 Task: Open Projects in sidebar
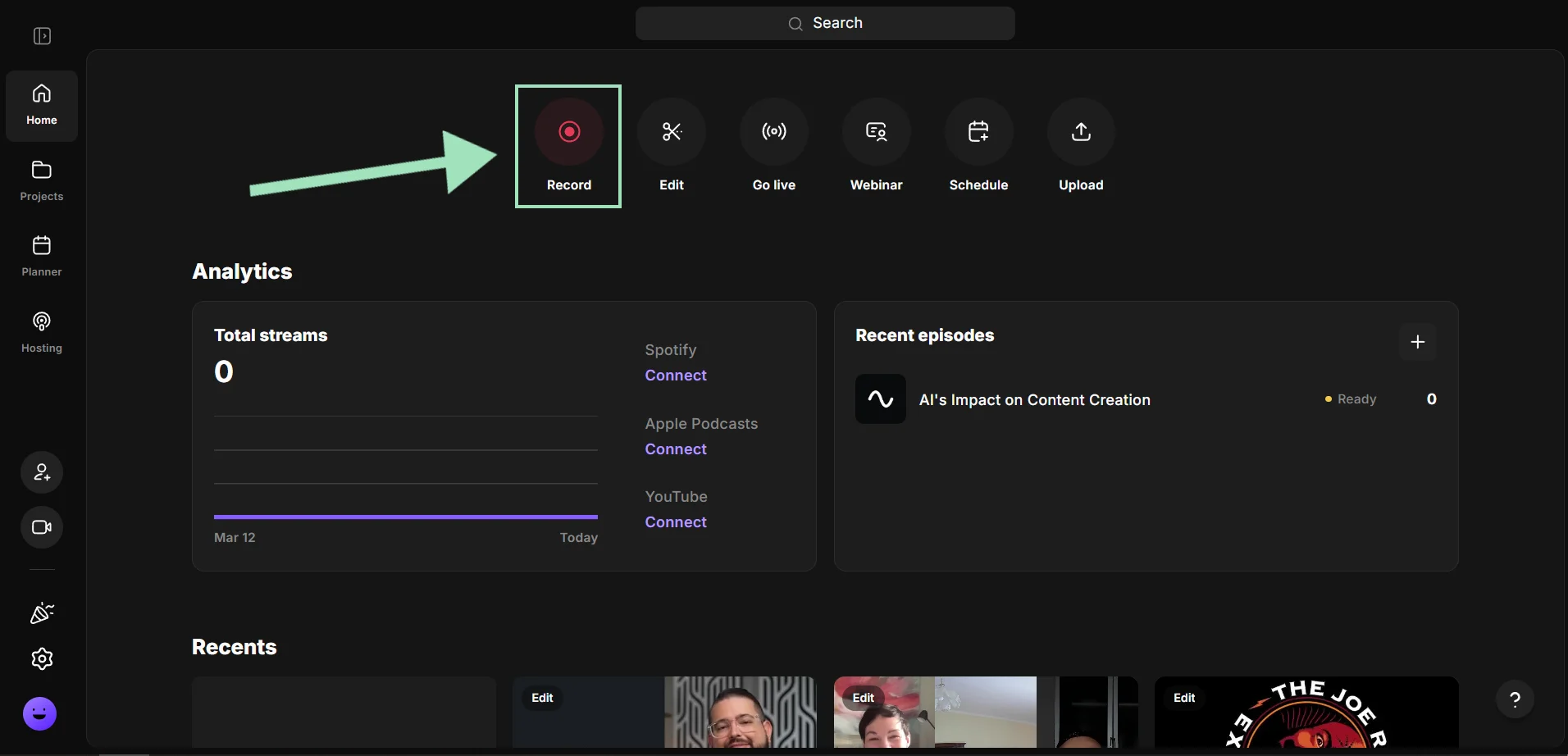[x=42, y=181]
